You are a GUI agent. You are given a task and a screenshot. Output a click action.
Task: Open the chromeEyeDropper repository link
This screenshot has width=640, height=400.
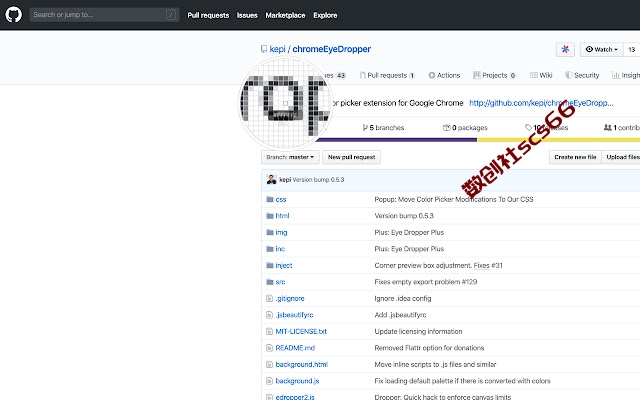331,49
